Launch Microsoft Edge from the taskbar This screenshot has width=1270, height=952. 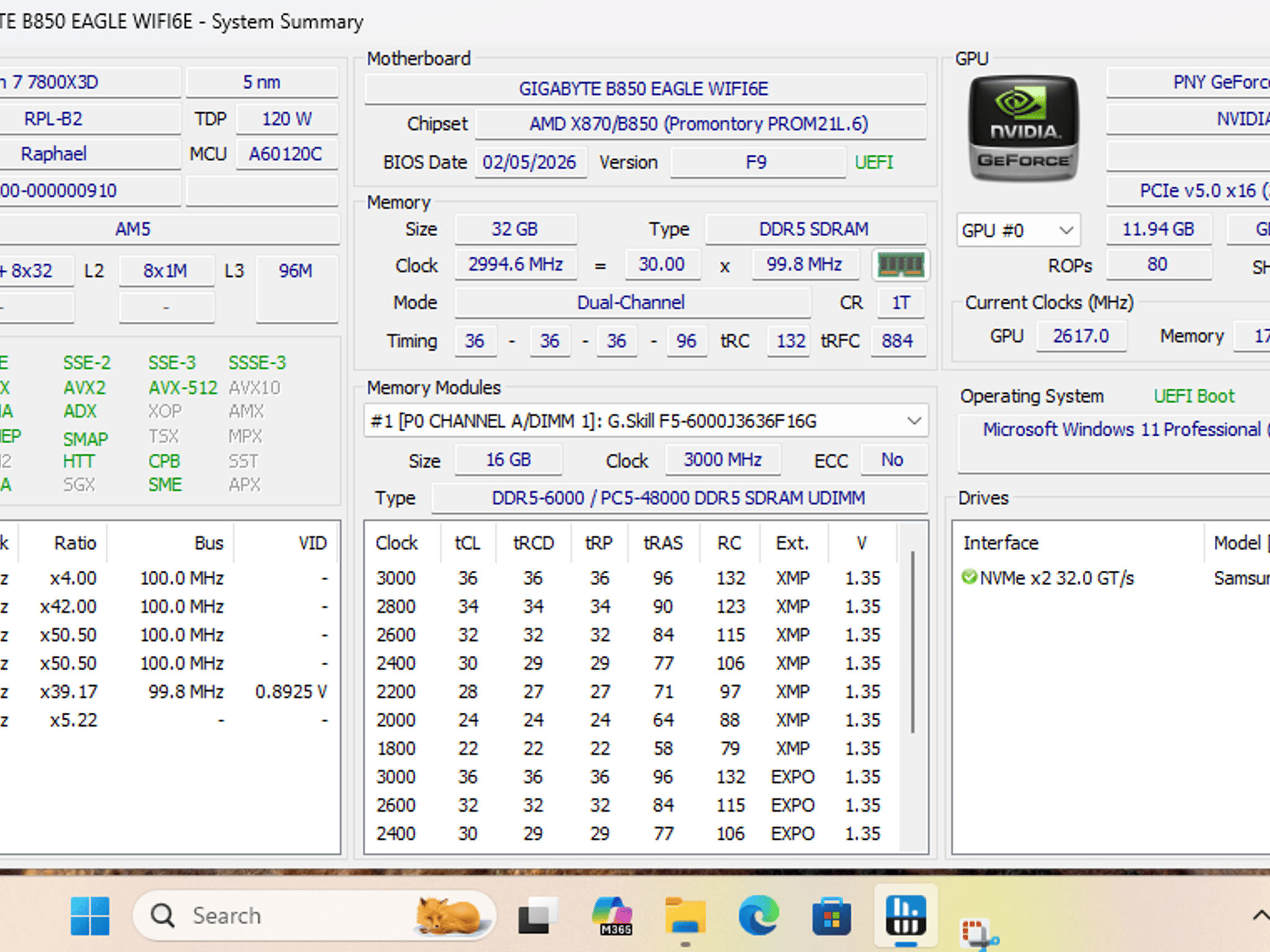[x=758, y=915]
